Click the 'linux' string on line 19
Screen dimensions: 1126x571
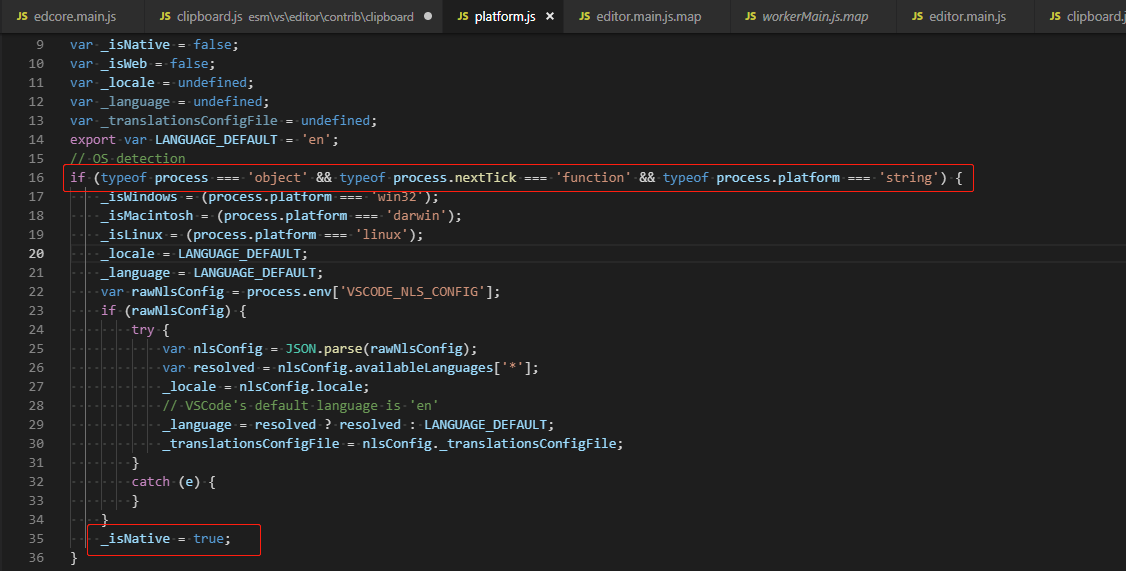click(x=381, y=234)
